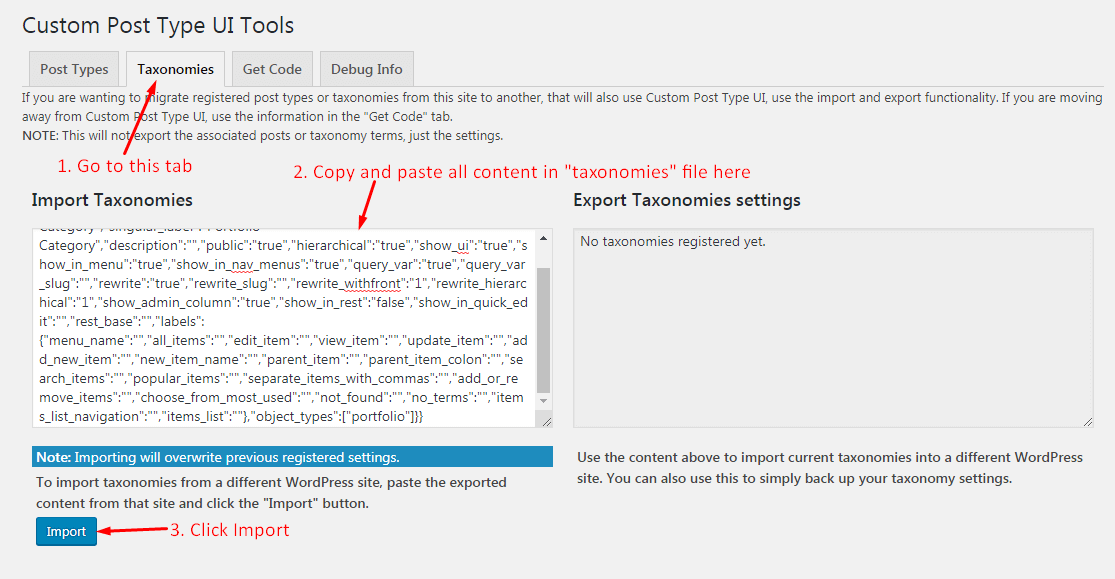1115x579 pixels.
Task: Click the red "Click Import" annotation
Action: point(229,530)
